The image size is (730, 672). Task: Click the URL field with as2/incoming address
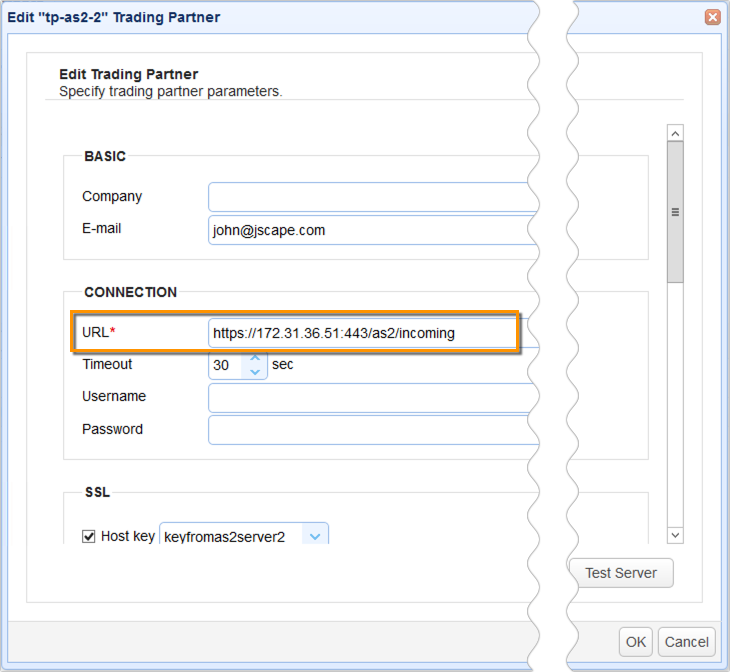(x=362, y=333)
